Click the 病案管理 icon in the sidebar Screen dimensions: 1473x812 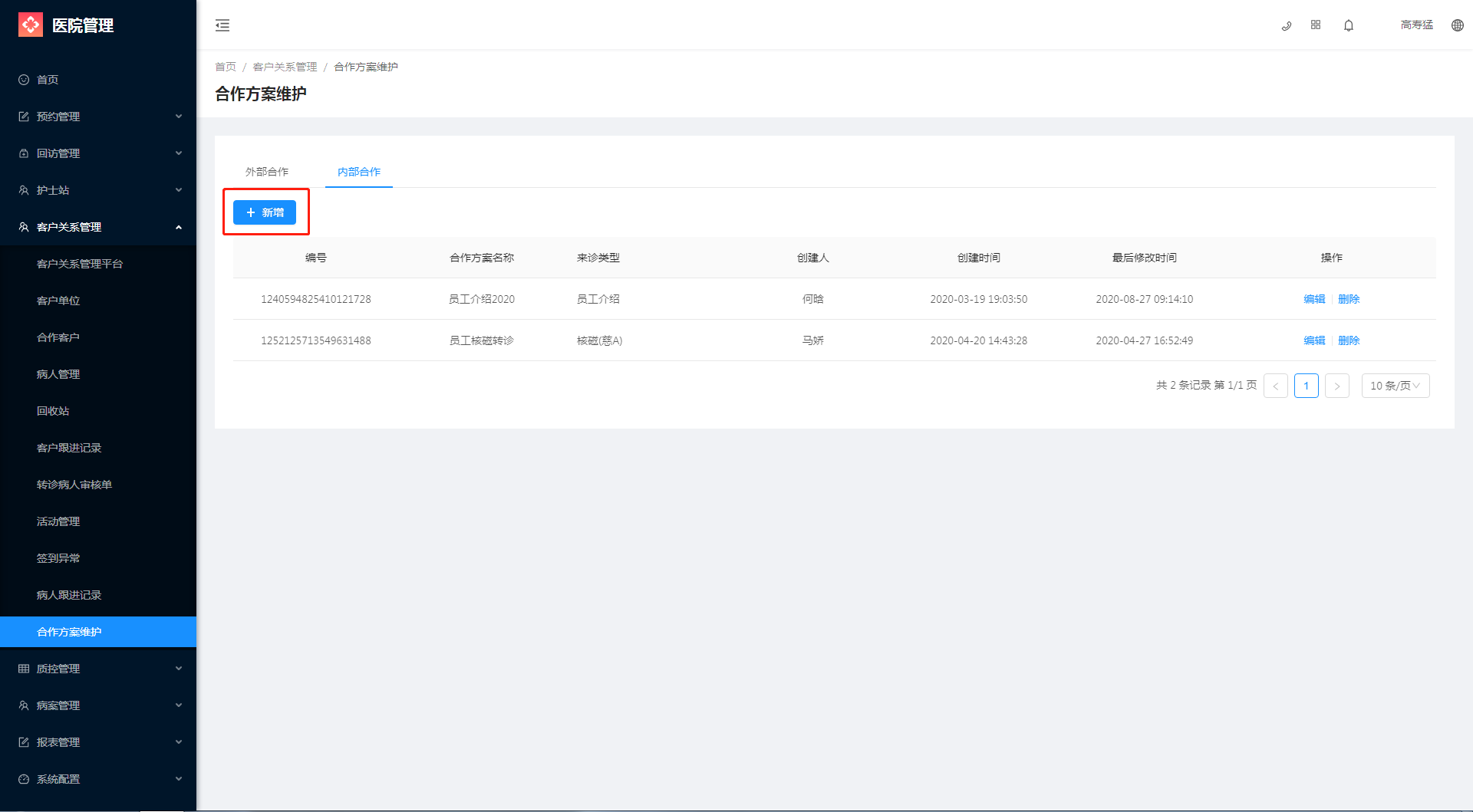coord(24,705)
